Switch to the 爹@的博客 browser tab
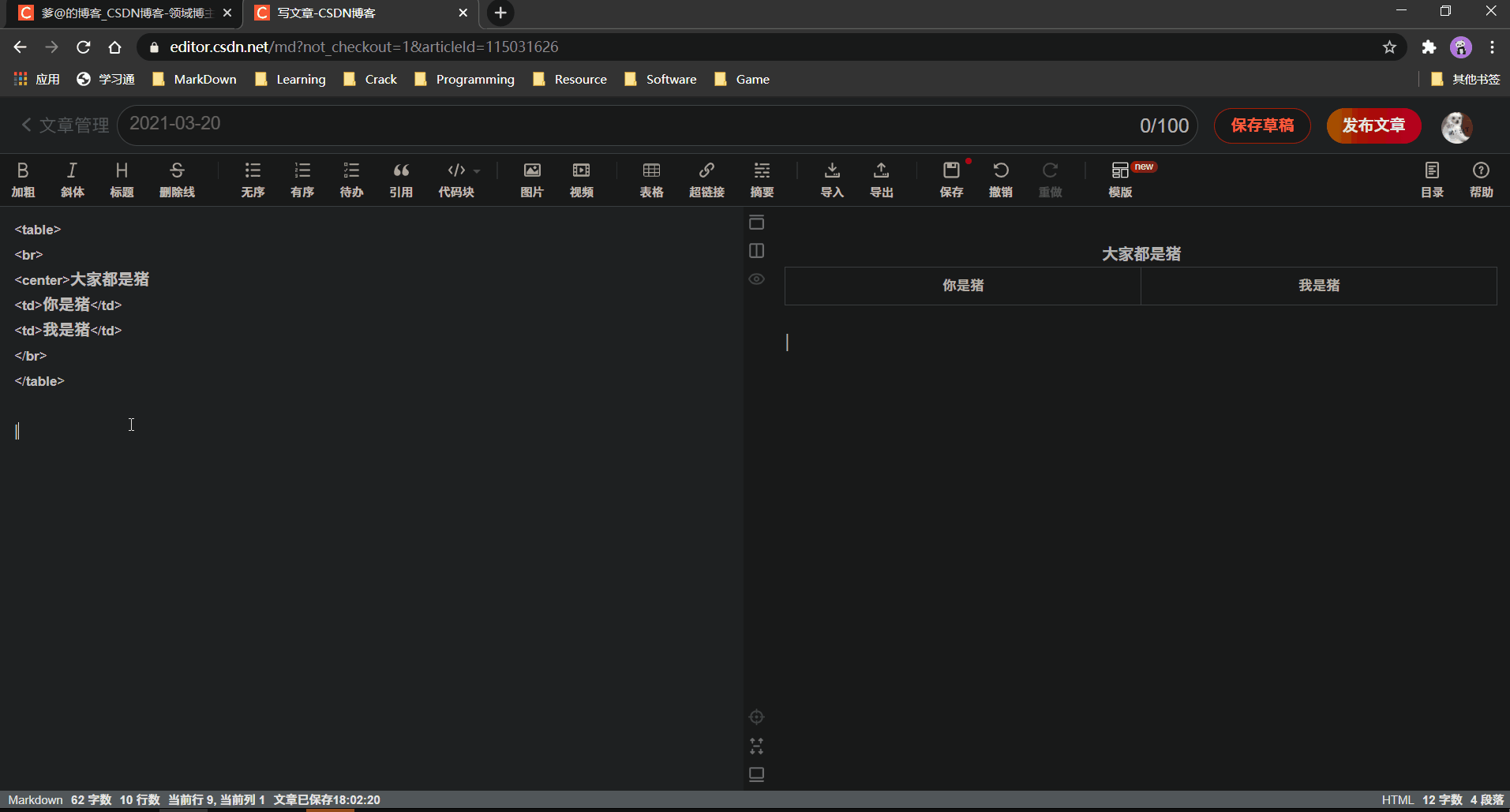1510x812 pixels. point(118,13)
